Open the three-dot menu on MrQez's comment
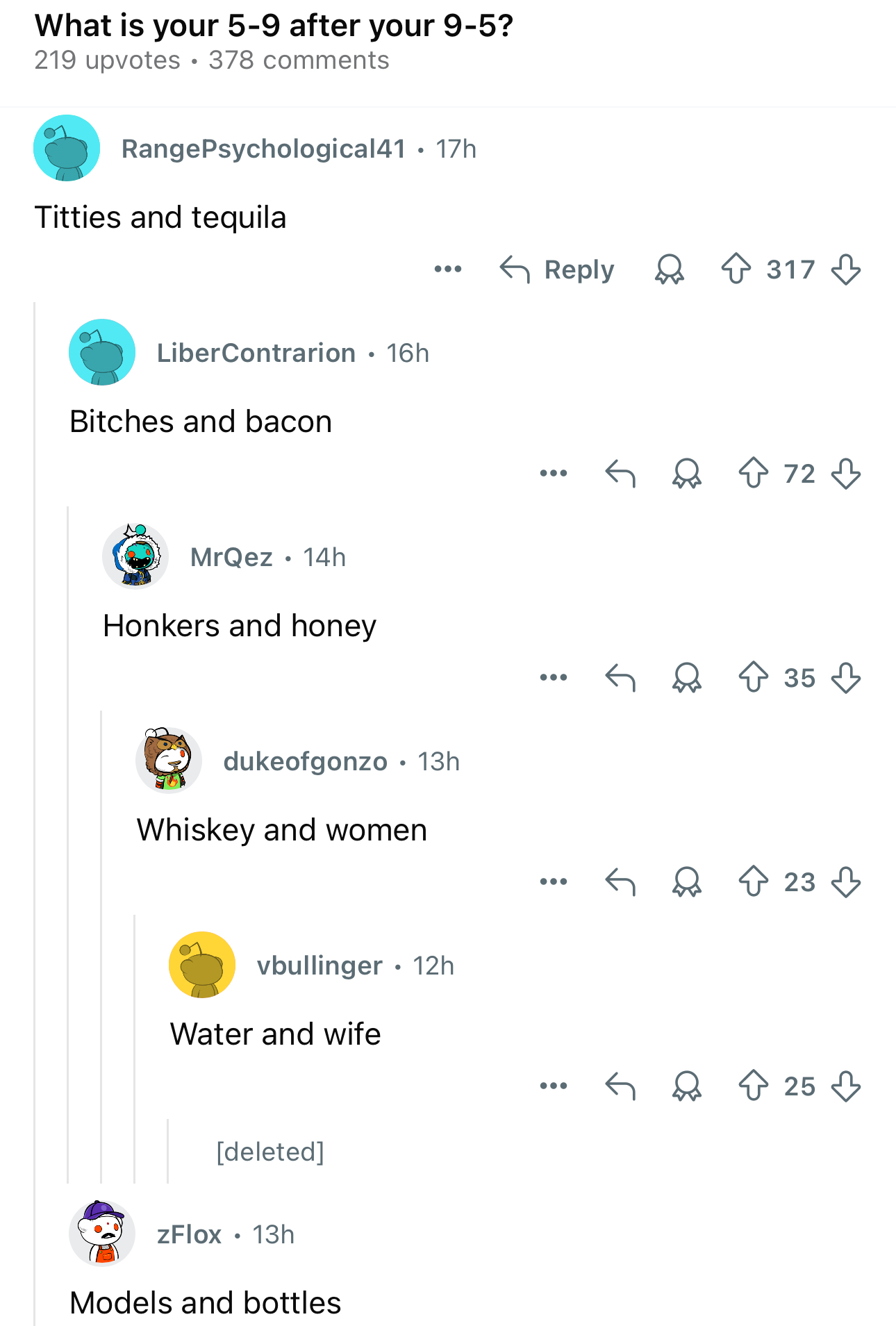 point(554,678)
